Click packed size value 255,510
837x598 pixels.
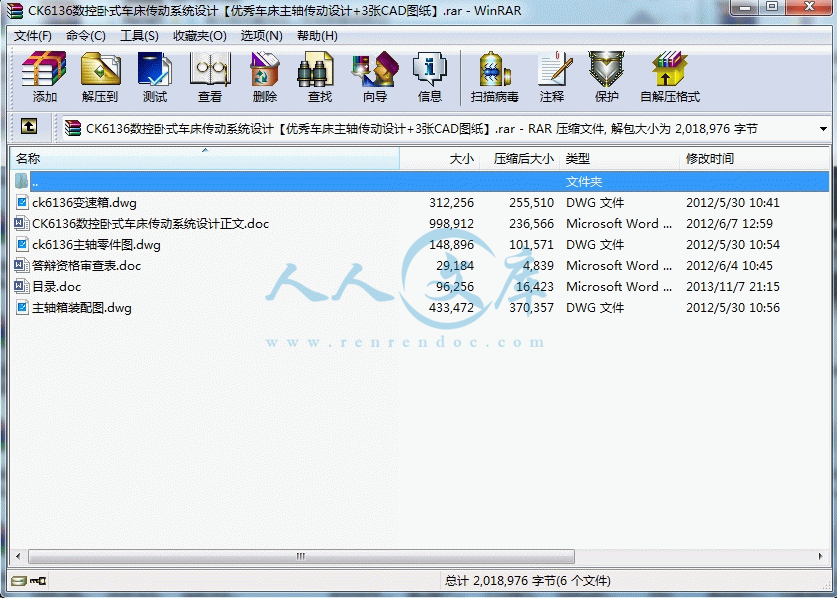pos(531,203)
